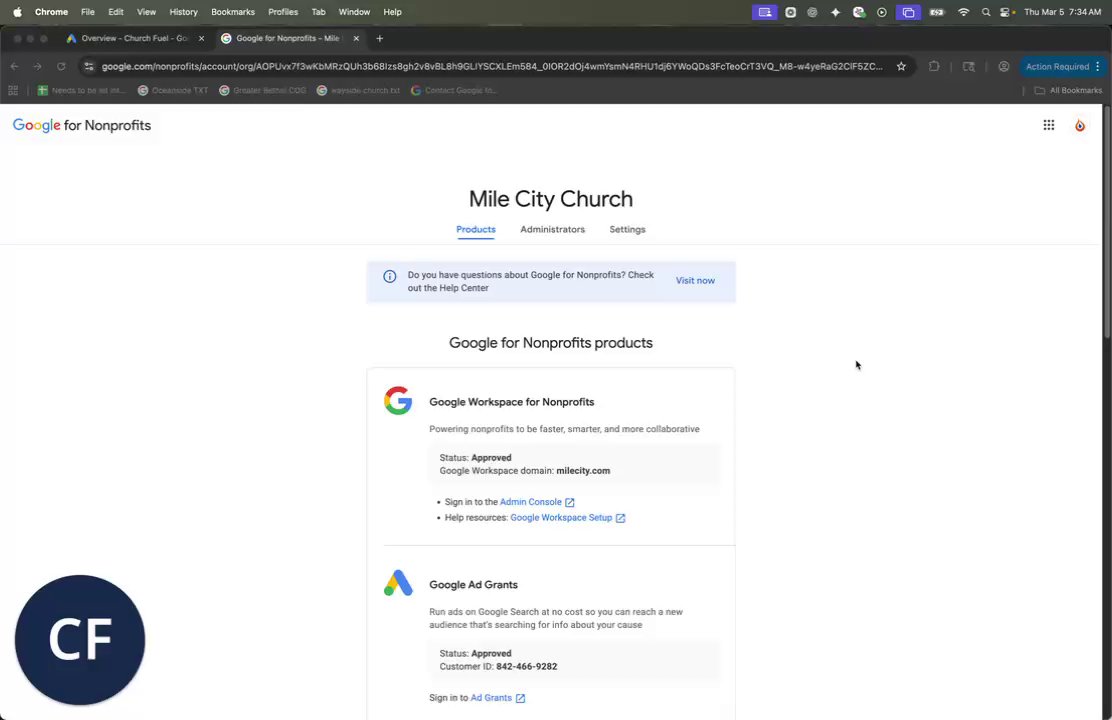Select the Google for Nonprofits browser tab

(289, 38)
